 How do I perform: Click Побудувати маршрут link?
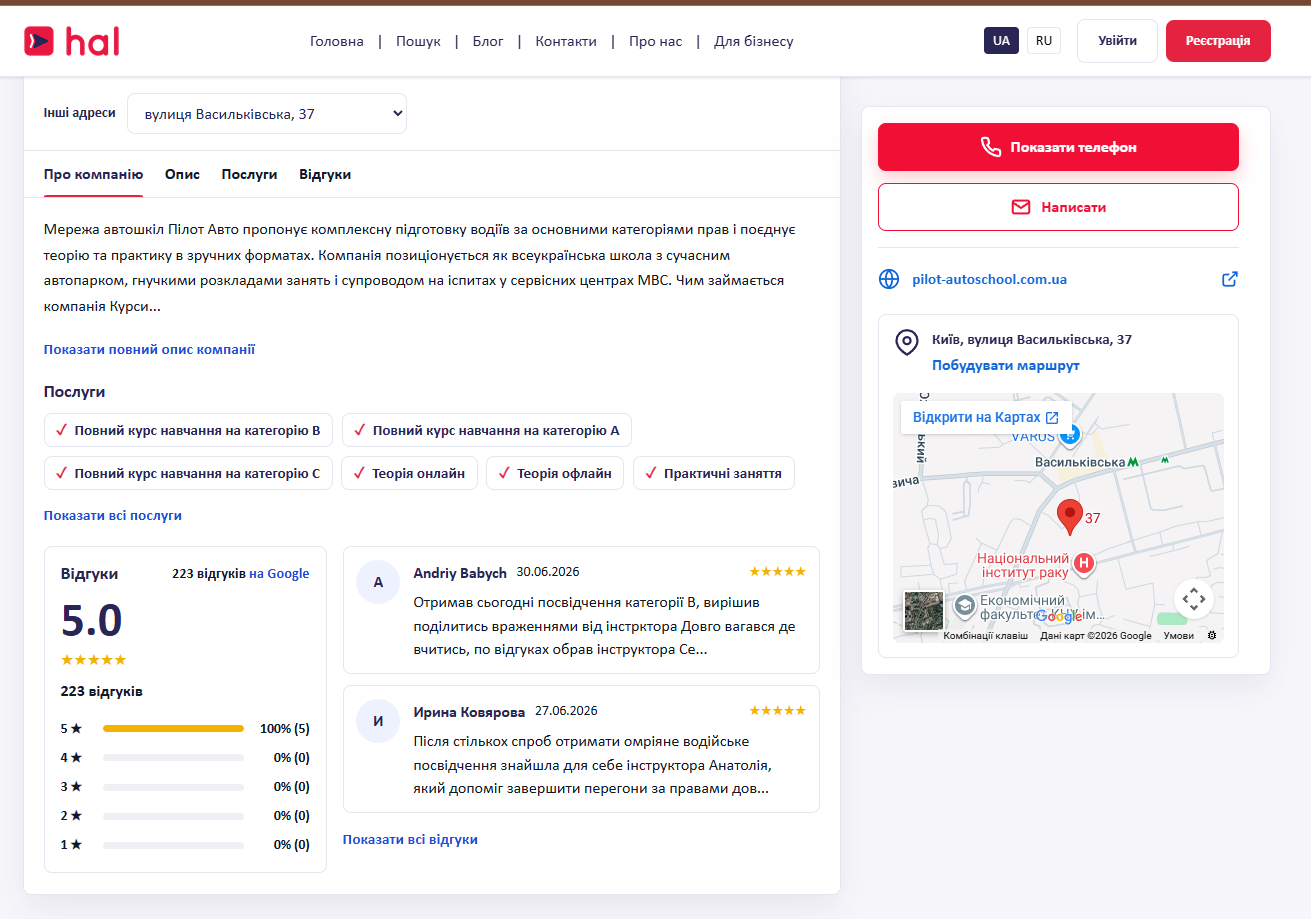click(x=1006, y=366)
